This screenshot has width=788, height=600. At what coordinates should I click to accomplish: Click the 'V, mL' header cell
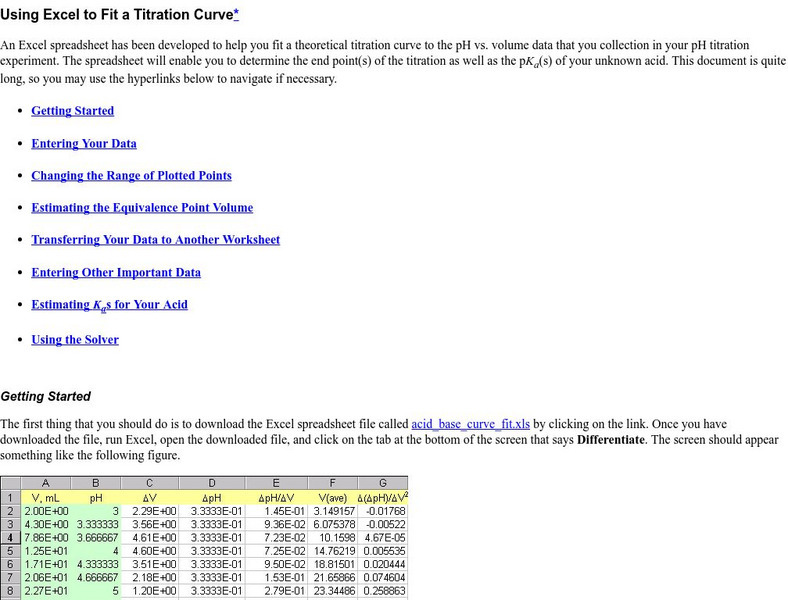[46, 498]
